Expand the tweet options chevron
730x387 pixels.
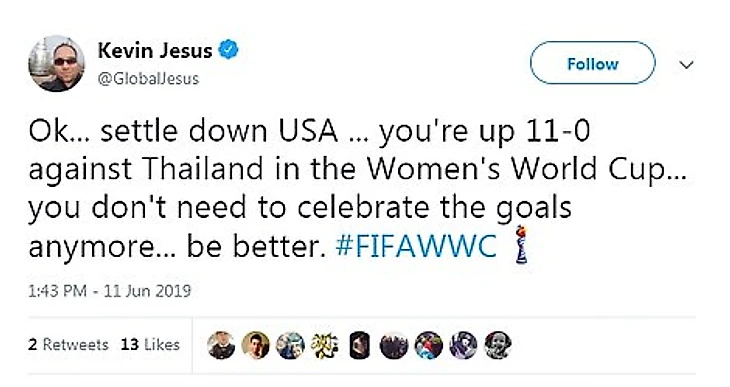pyautogui.click(x=686, y=65)
